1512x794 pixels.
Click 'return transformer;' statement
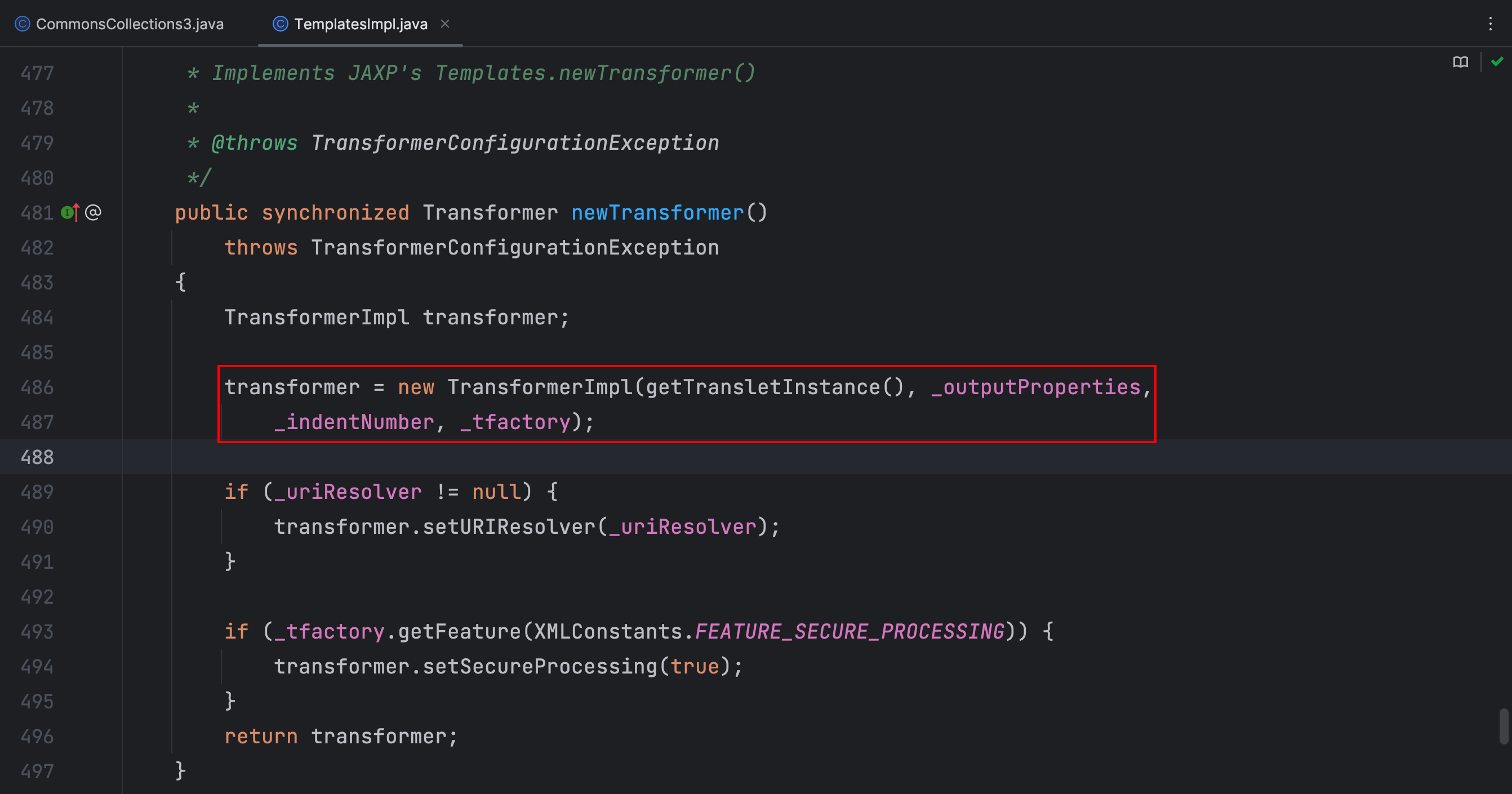[340, 737]
